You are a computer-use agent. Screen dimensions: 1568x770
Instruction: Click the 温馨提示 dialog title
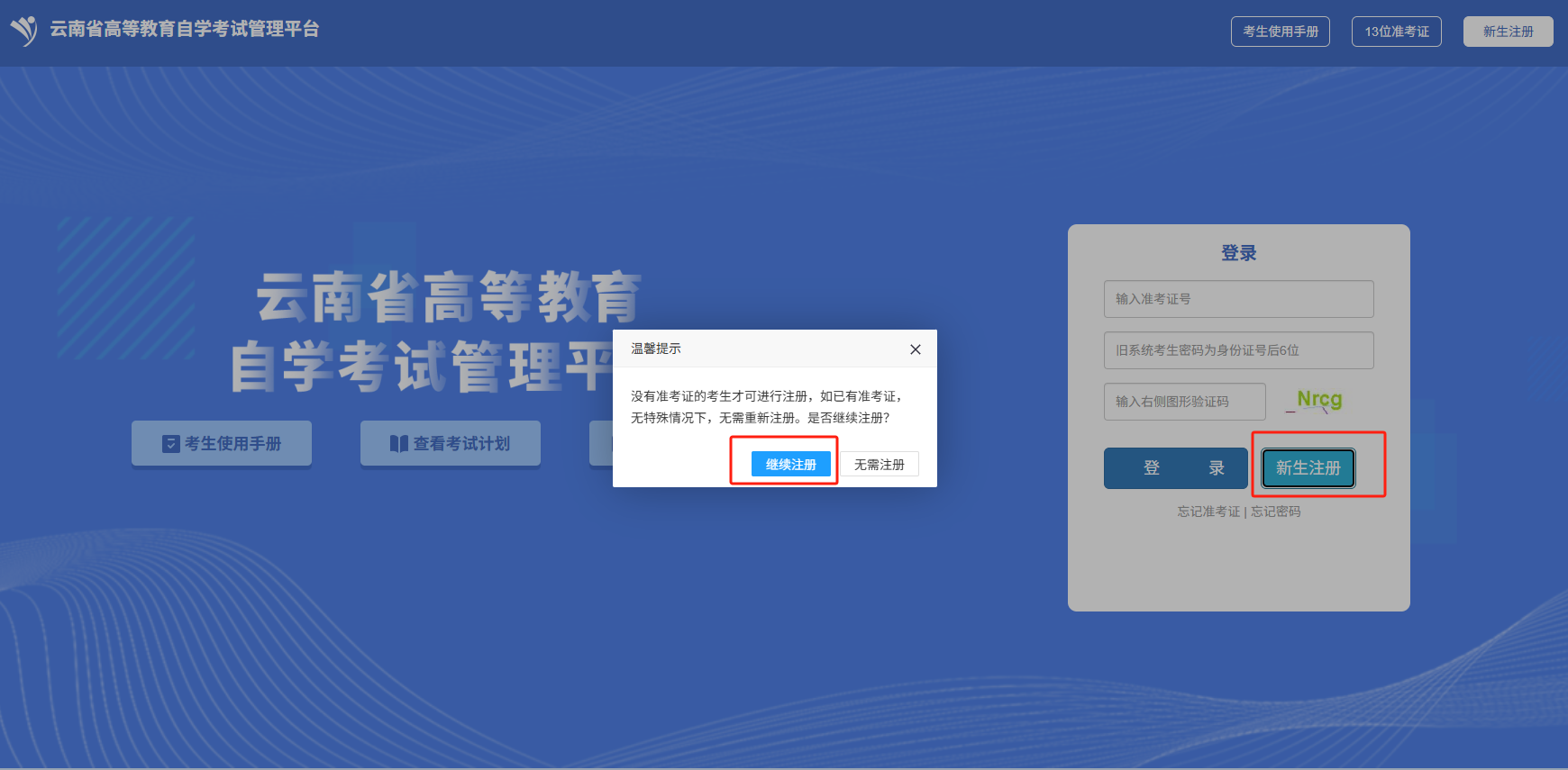[656, 349]
